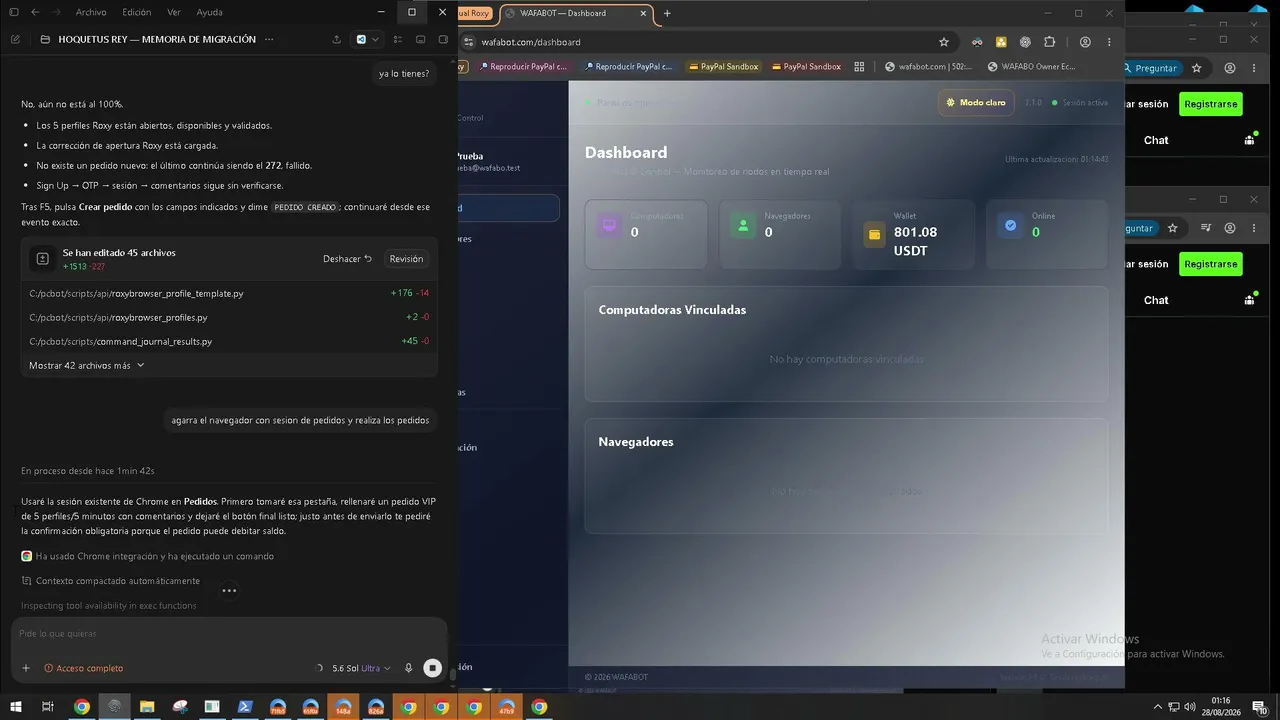Image resolution: width=1280 pixels, height=720 pixels.
Task: Select the WAFABOT — Dashboard Chrome tab
Action: coord(575,13)
